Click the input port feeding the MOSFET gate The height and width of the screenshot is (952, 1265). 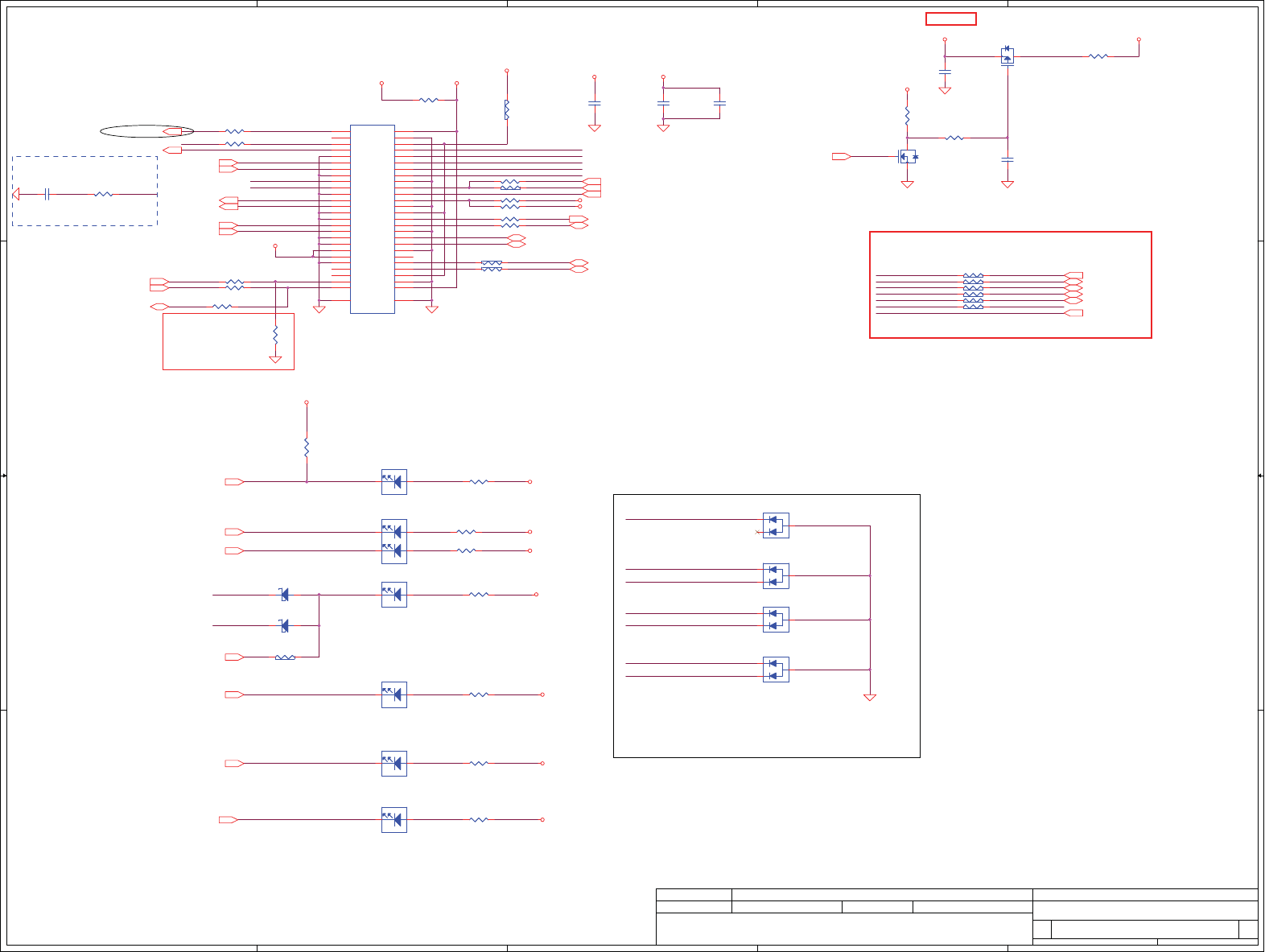click(x=842, y=156)
